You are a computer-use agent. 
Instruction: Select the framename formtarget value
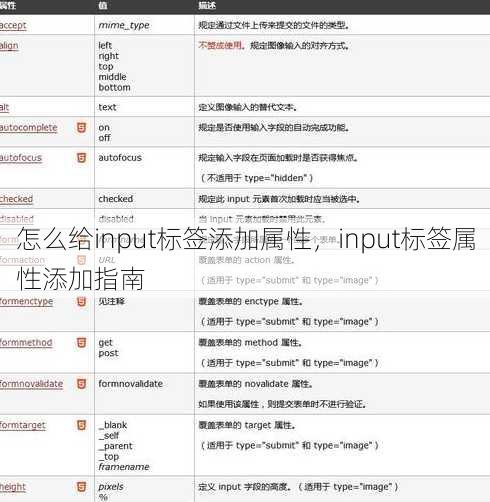pyautogui.click(x=124, y=467)
